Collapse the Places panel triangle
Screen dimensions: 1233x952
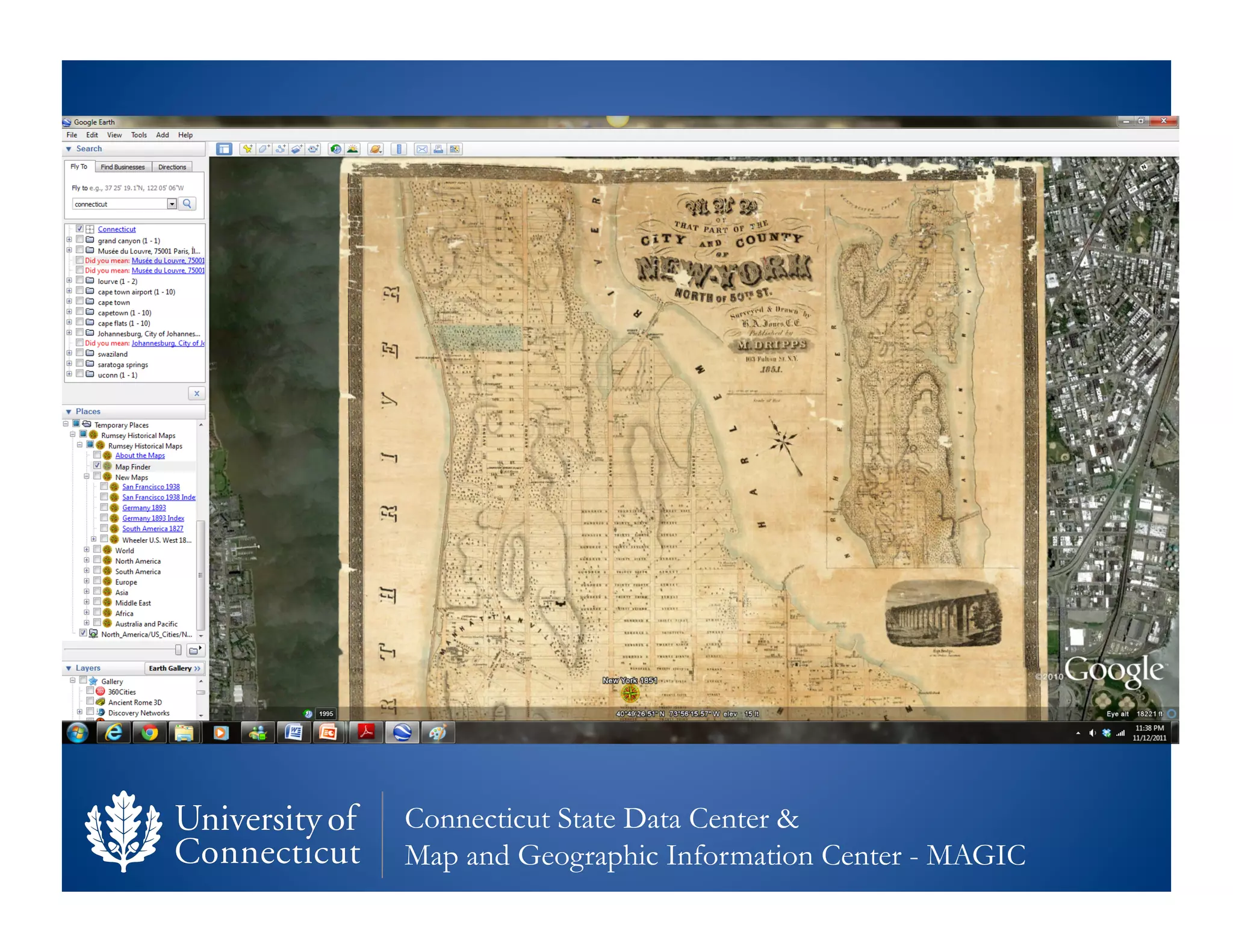pyautogui.click(x=69, y=412)
